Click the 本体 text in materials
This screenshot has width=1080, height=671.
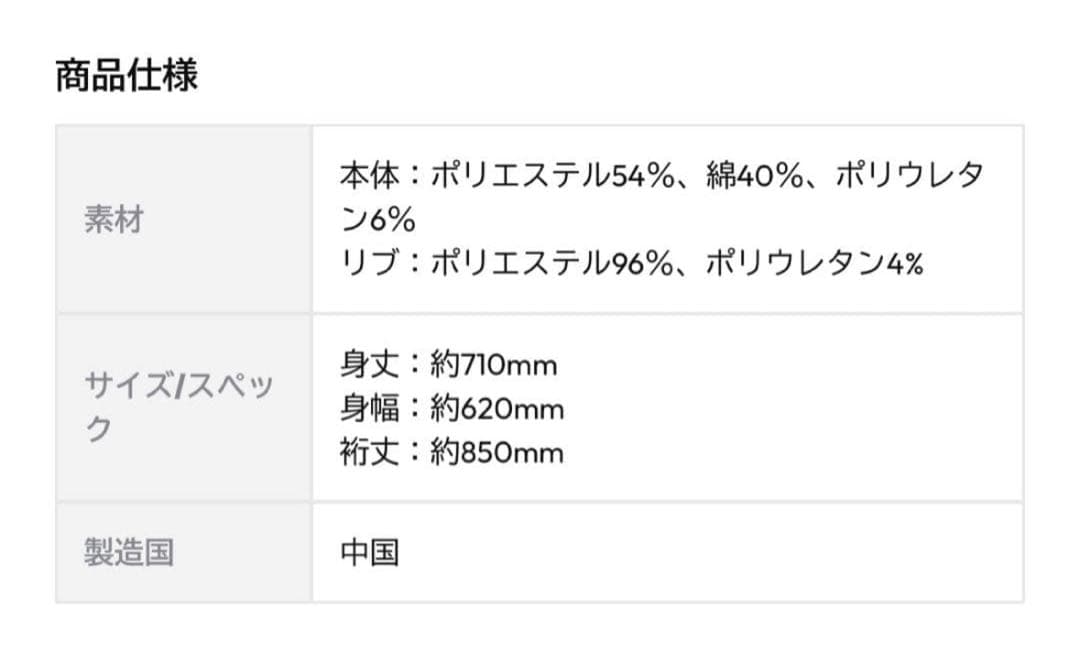click(369, 176)
